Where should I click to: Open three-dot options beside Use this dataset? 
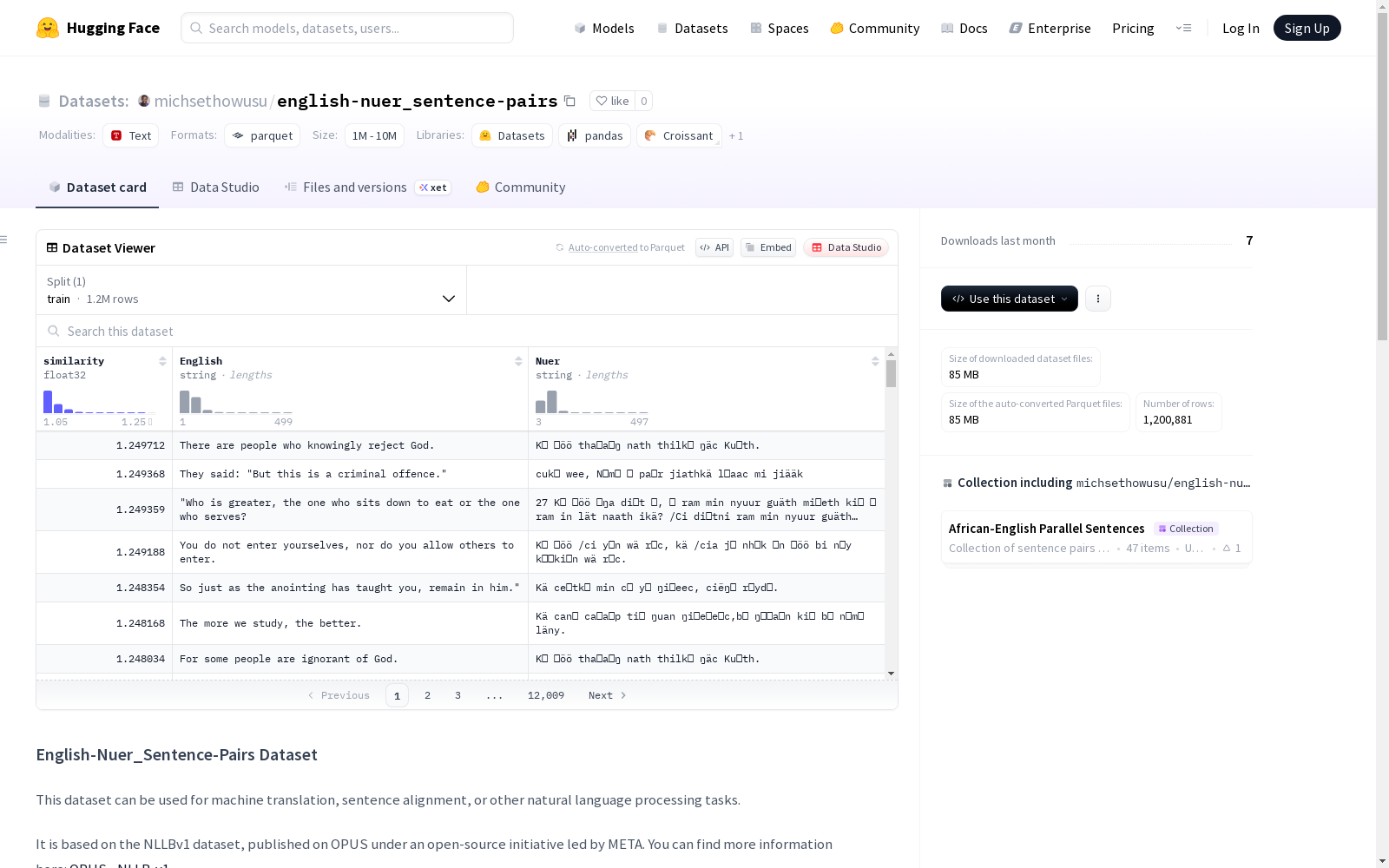(x=1098, y=299)
